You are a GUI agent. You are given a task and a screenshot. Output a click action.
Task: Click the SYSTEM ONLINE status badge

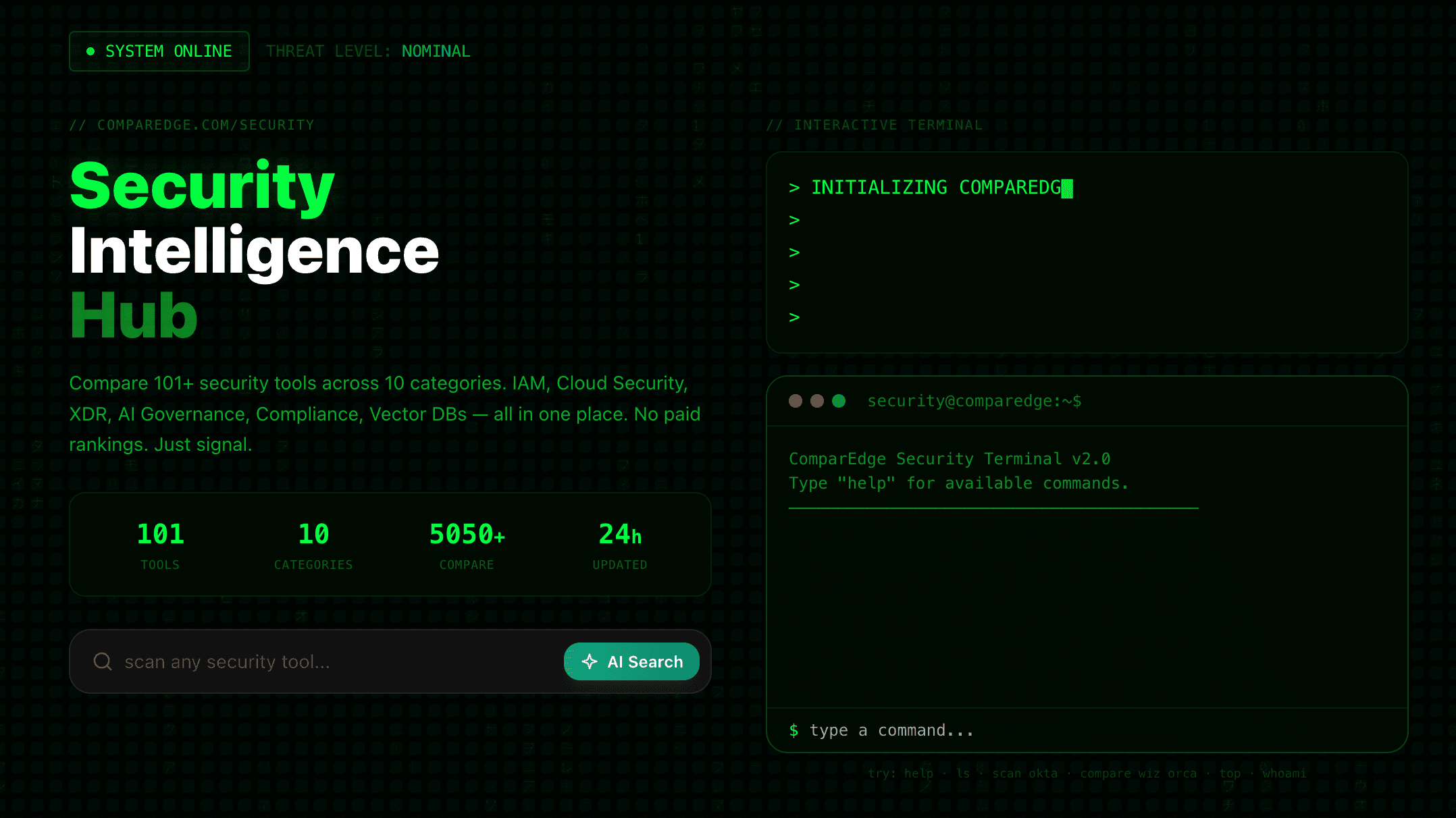tap(159, 51)
